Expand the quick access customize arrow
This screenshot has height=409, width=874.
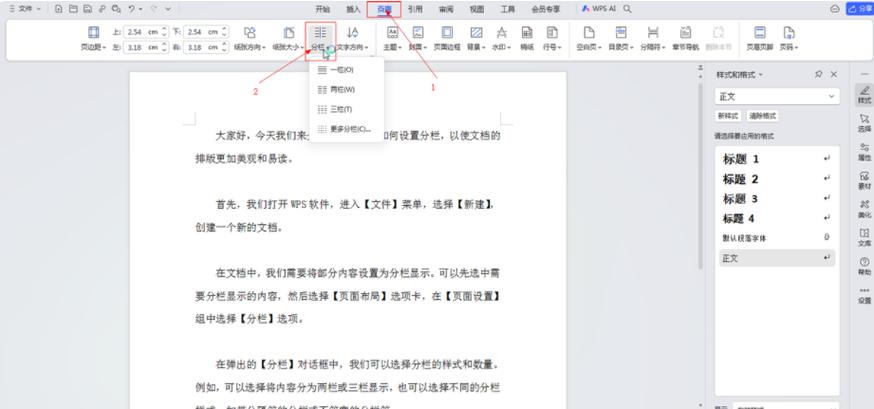pos(168,9)
